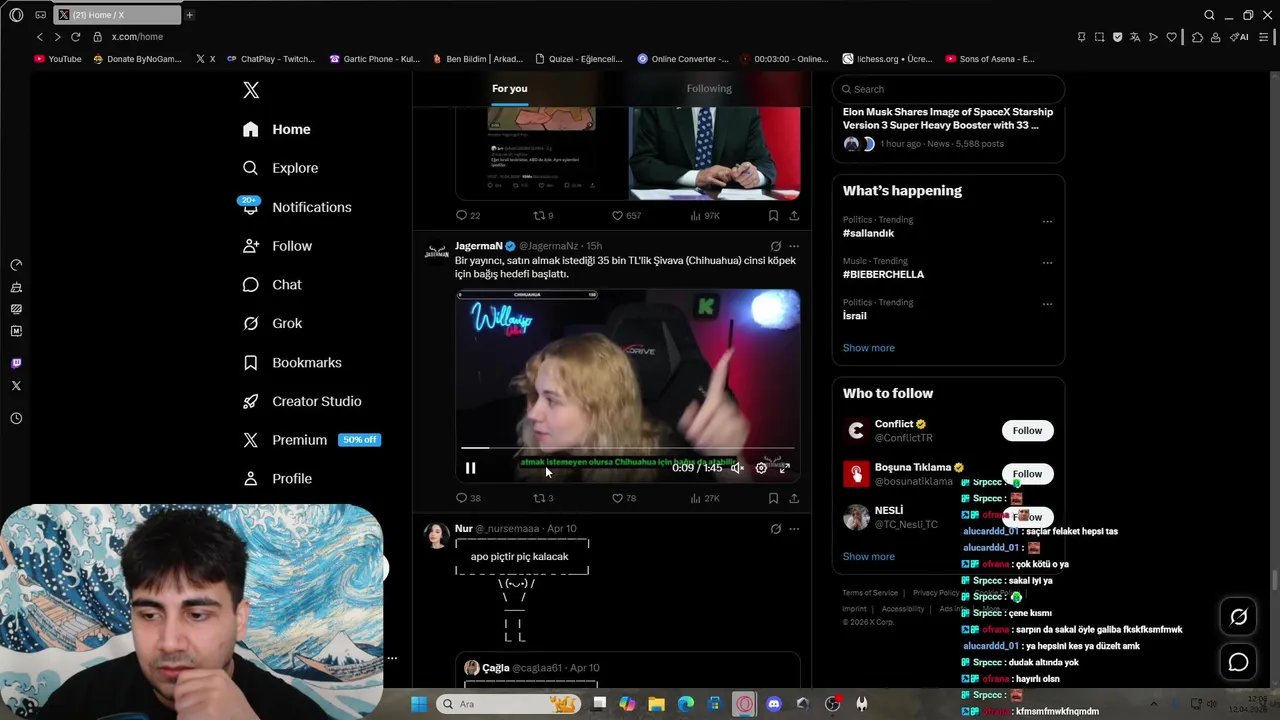Viewport: 1280px width, 720px height.
Task: Reply to the JagermaN post
Action: click(468, 498)
